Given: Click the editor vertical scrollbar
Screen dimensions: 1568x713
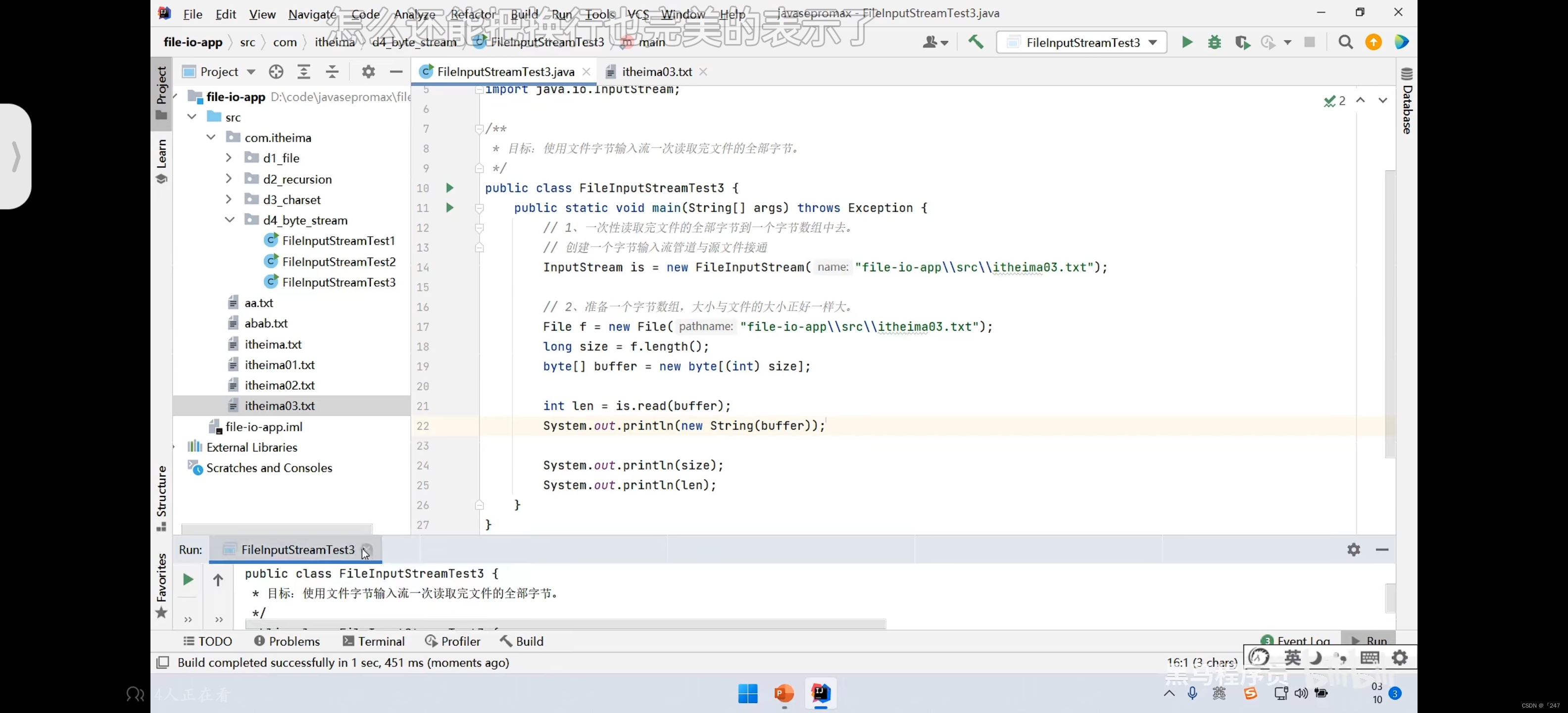Looking at the screenshot, I should 1390,313.
